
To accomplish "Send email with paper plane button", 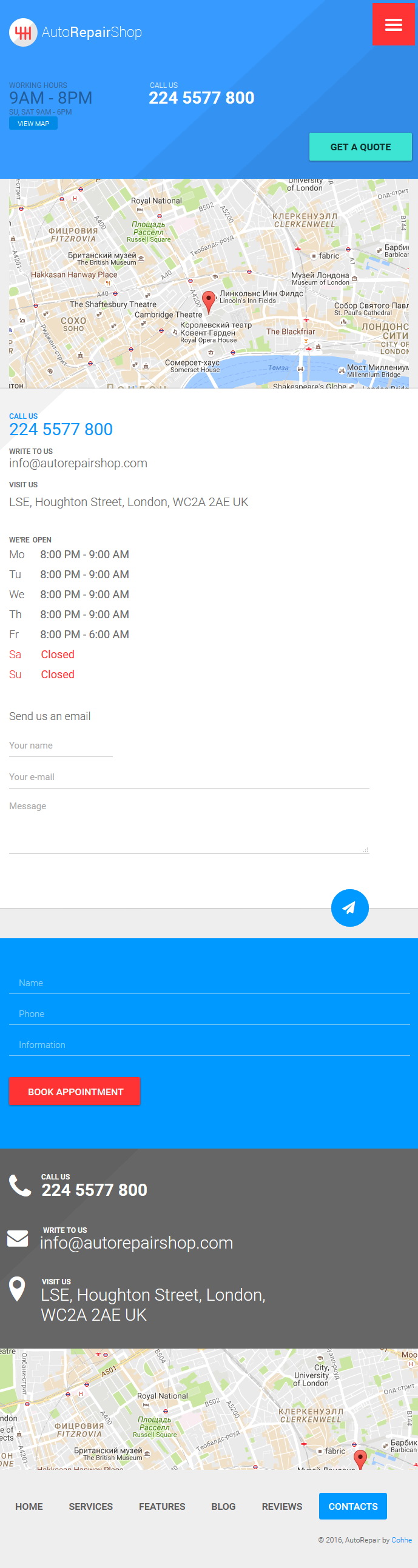I will click(350, 907).
